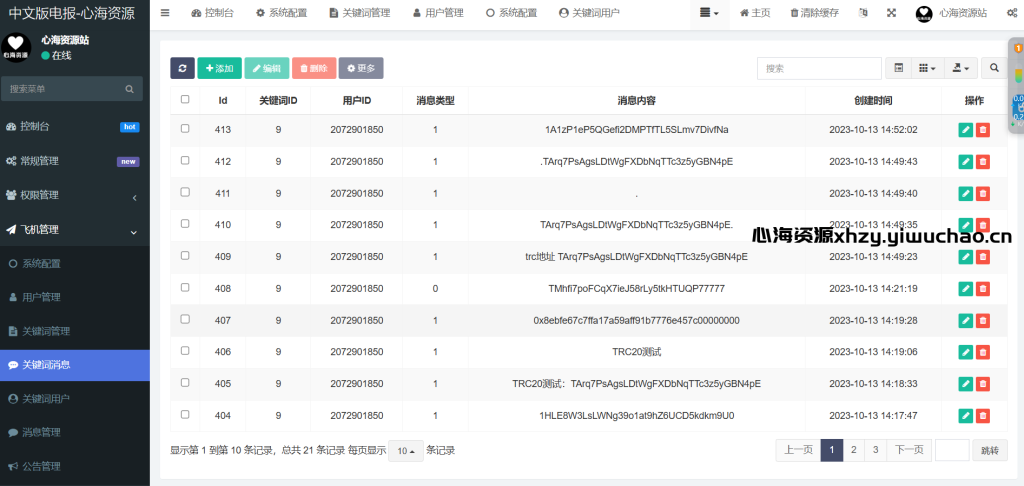The height and width of the screenshot is (486, 1024).
Task: Select the checkbox for row 408
Action: pos(185,287)
